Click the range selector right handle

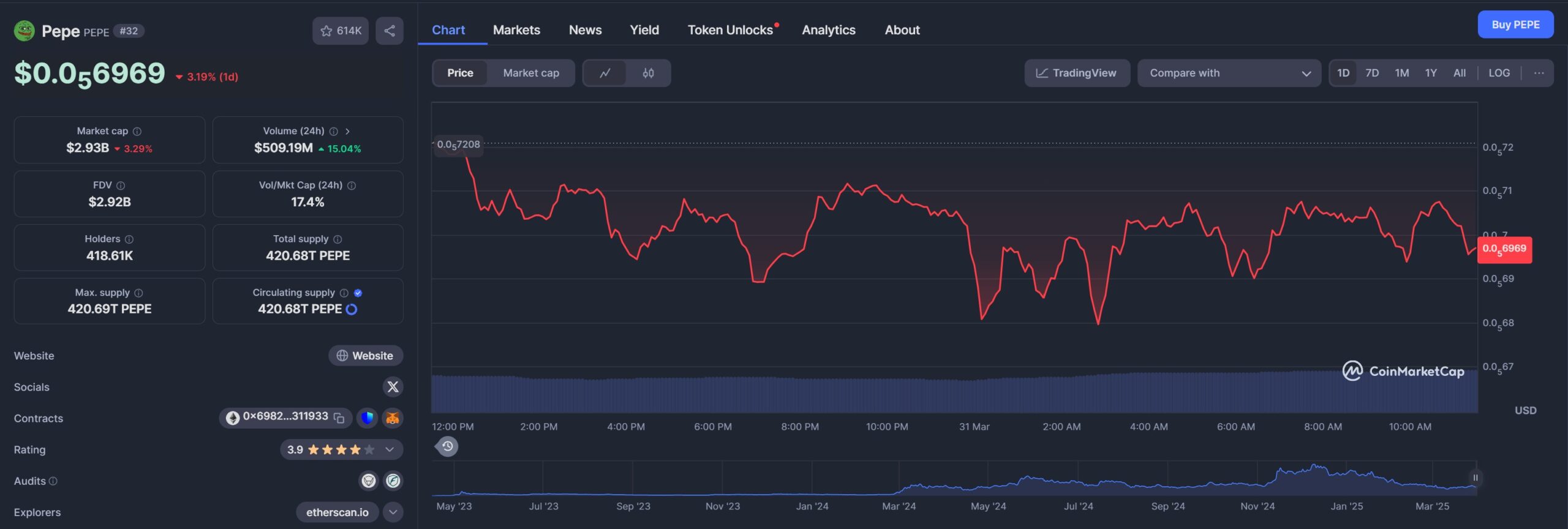pos(1475,478)
